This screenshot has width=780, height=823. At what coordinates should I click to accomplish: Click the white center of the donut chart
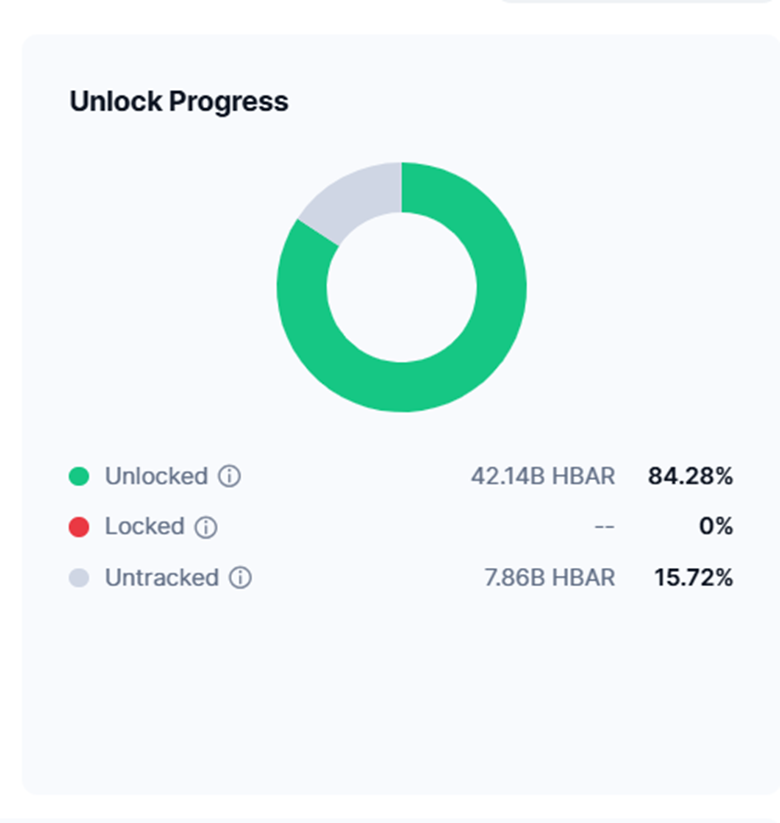click(401, 287)
